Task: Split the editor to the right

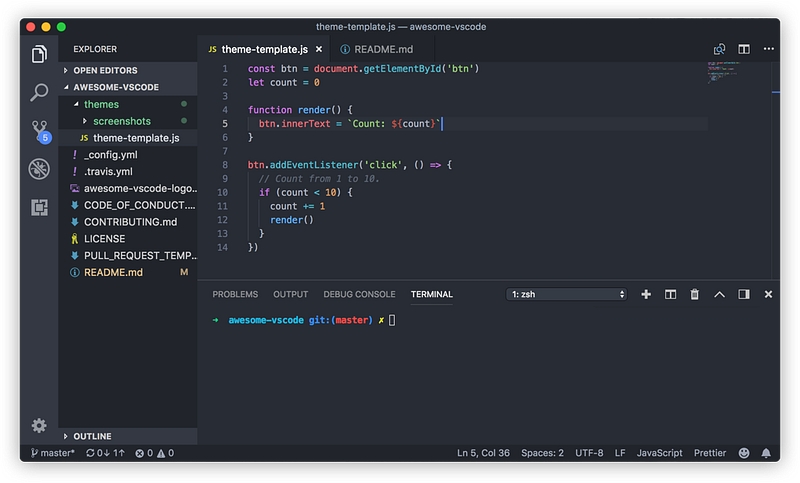Action: click(744, 49)
